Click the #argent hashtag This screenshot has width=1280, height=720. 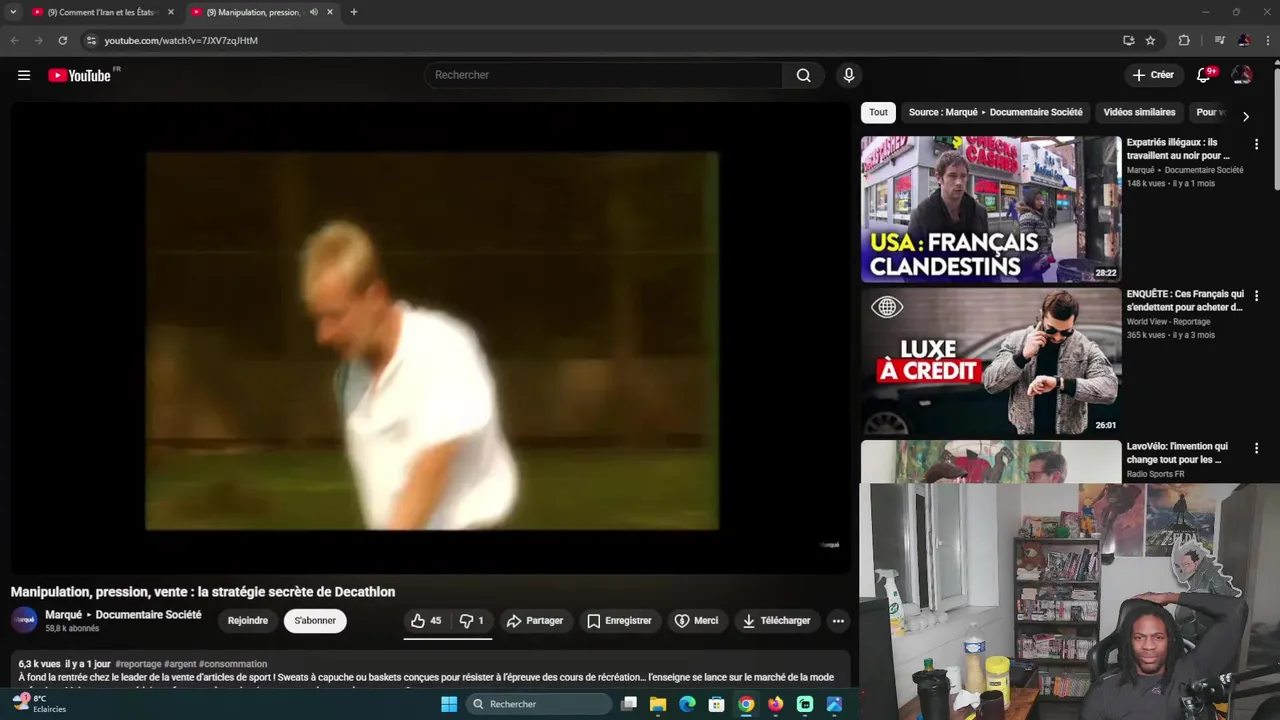[180, 664]
